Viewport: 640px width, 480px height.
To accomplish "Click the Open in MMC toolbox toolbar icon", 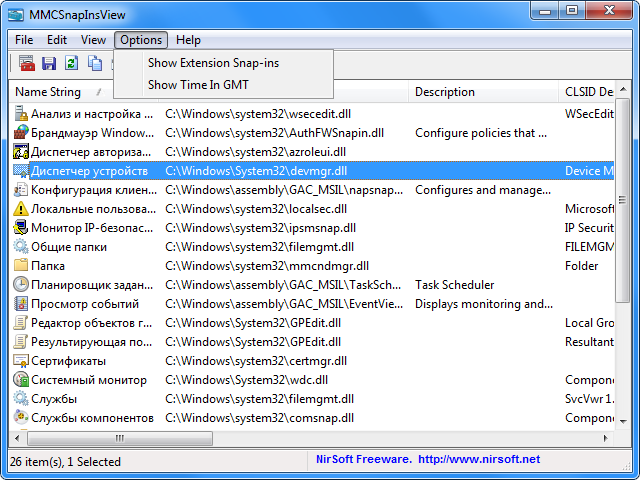I will tap(27, 64).
